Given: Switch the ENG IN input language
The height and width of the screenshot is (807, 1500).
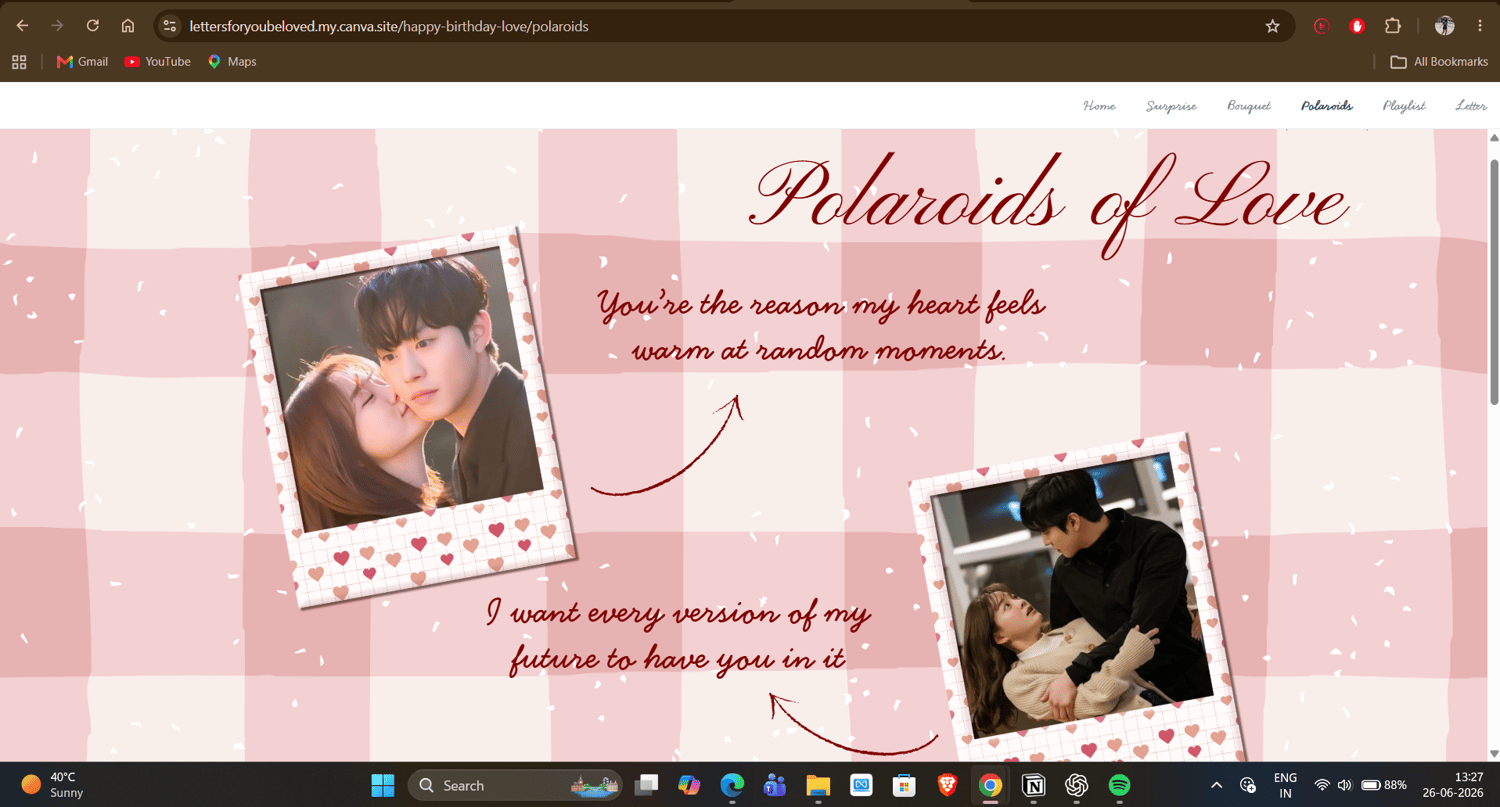Looking at the screenshot, I should click(1285, 785).
